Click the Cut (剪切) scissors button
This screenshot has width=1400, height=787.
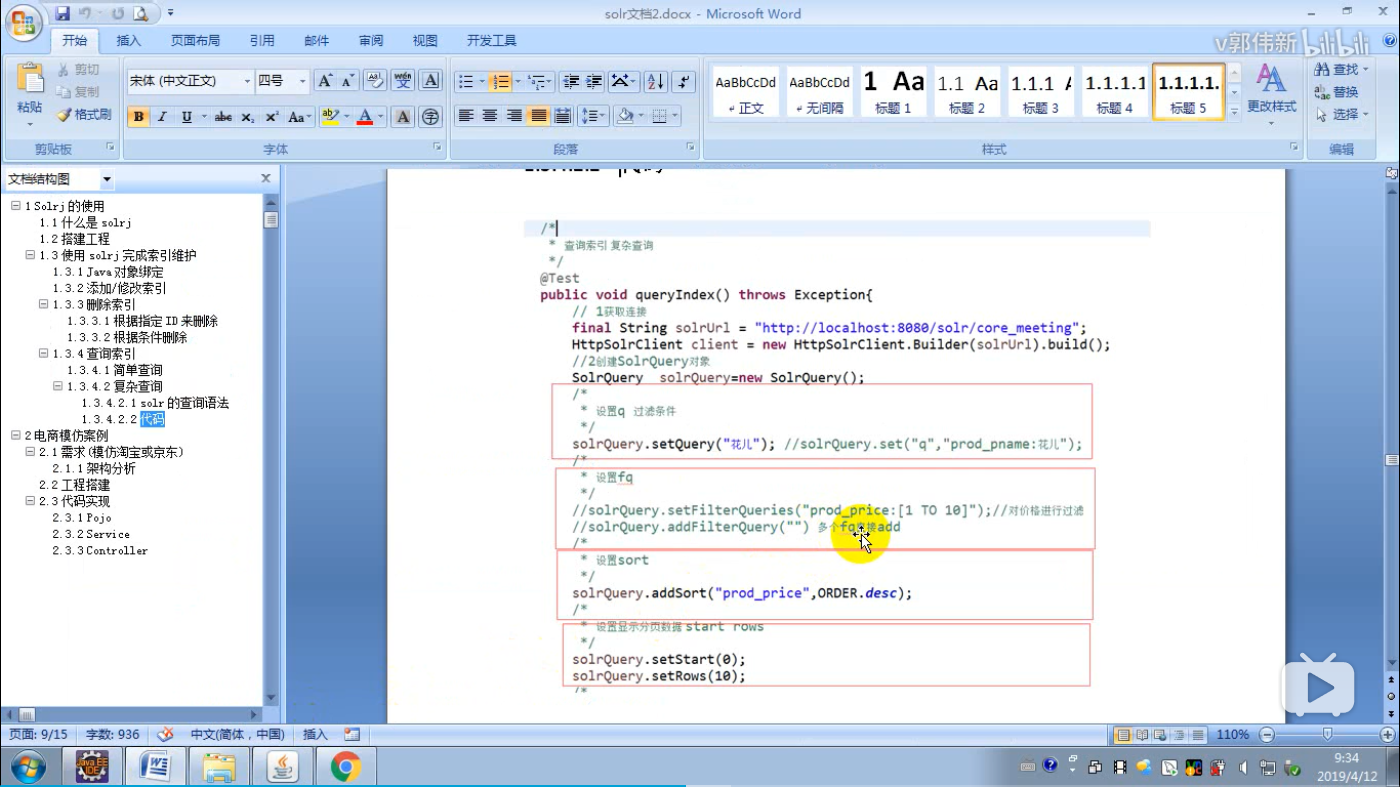tap(78, 69)
